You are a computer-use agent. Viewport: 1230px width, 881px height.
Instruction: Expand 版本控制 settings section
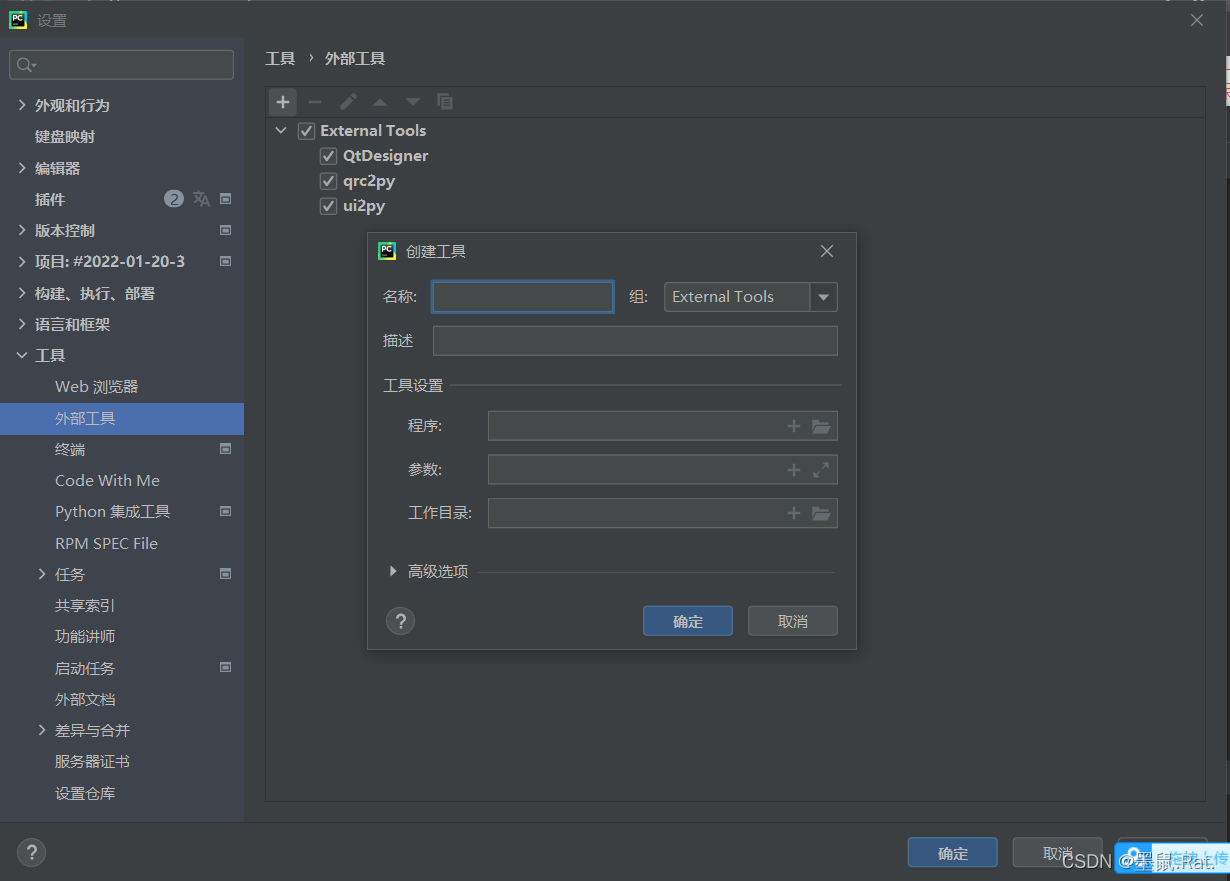[22, 230]
